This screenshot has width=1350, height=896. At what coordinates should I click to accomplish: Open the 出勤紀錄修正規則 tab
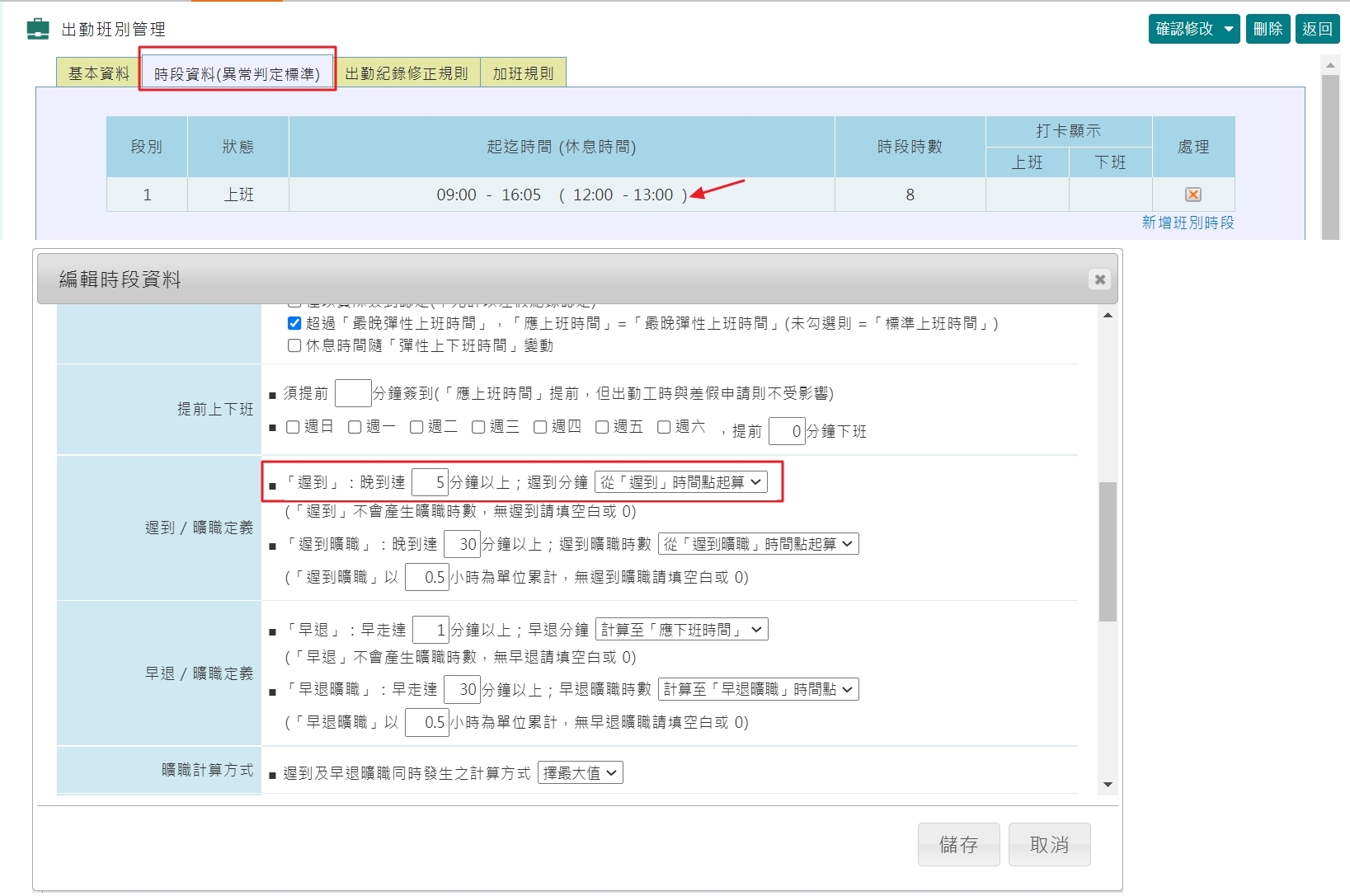407,73
